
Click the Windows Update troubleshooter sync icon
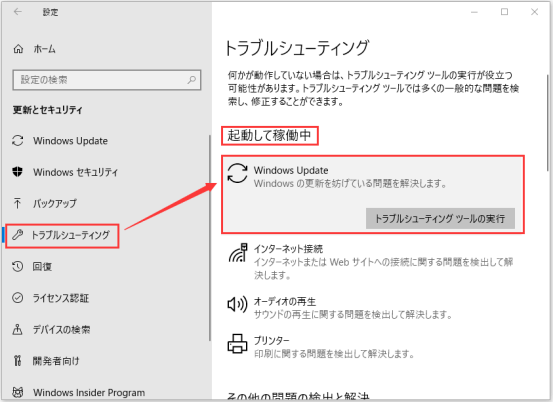coord(237,173)
